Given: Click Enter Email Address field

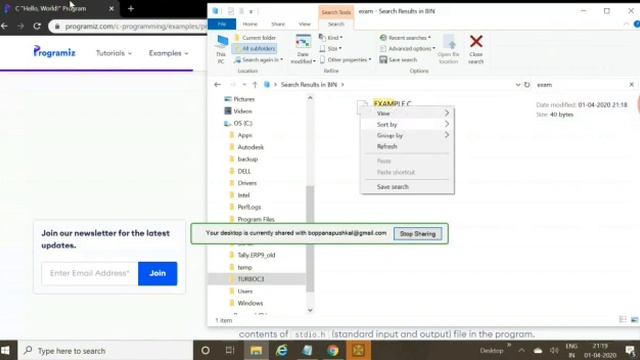Looking at the screenshot, I should click(90, 273).
